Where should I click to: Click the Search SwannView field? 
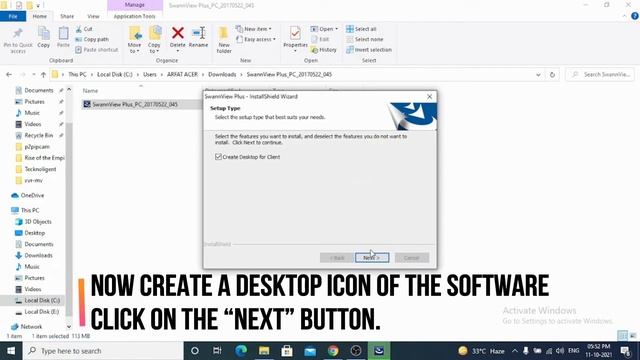[x=600, y=75]
